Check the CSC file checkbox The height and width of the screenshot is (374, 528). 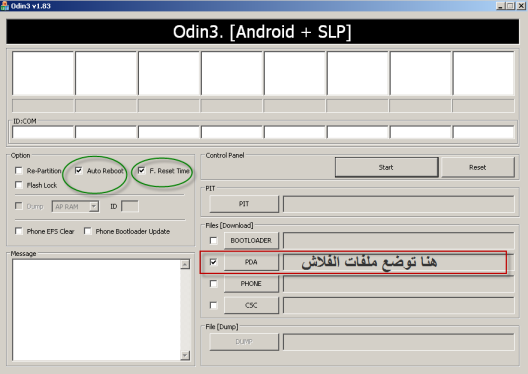(x=213, y=305)
